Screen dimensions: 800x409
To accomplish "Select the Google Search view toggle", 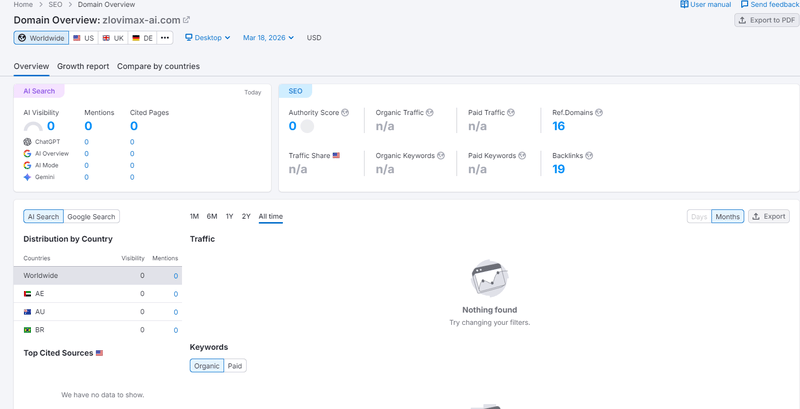I will (91, 217).
